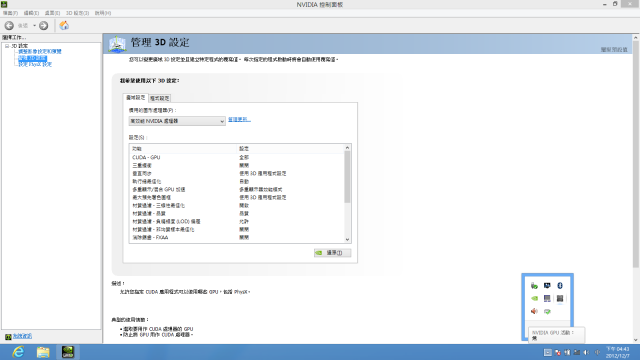Open the preferred graphics processor dropdown
Screen dimensions: 640x360
tap(177, 121)
